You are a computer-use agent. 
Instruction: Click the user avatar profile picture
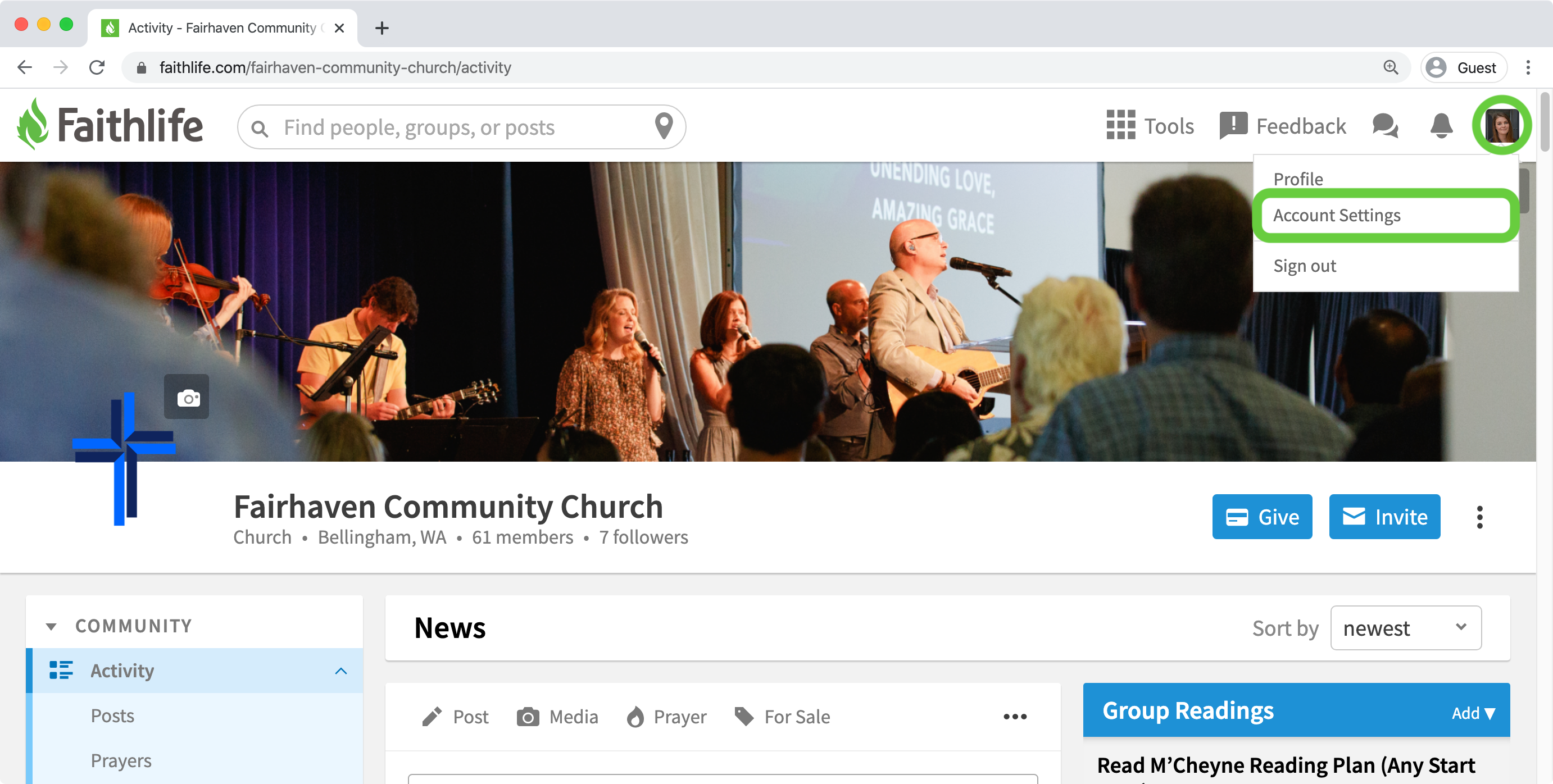(1501, 125)
